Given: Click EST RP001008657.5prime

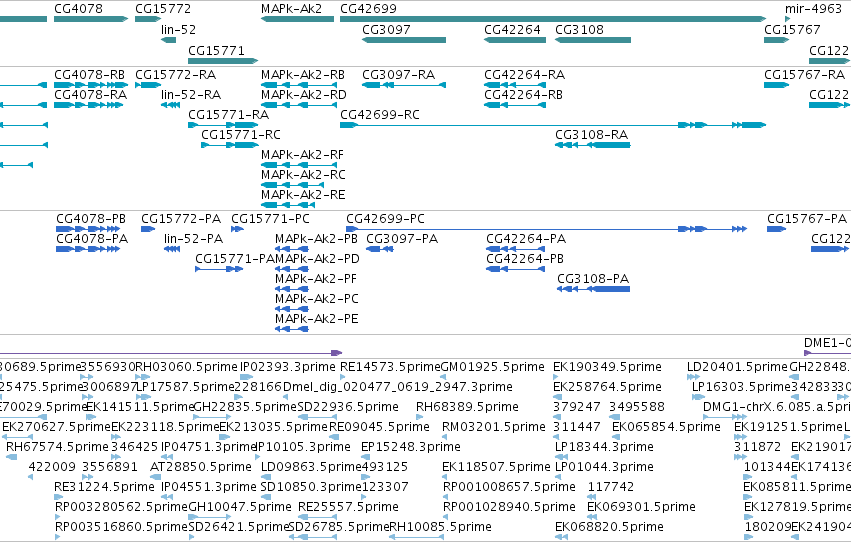Looking at the screenshot, I should tap(509, 488).
